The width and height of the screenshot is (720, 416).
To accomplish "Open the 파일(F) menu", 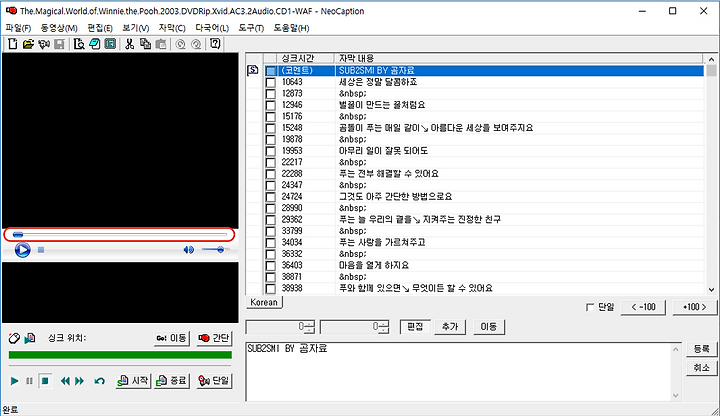I will 18,28.
